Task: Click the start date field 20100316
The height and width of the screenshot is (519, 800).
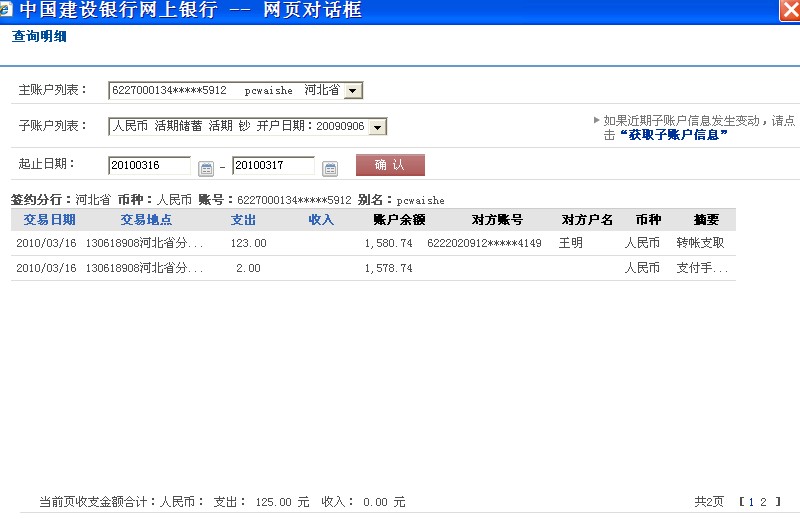Action: tap(148, 166)
